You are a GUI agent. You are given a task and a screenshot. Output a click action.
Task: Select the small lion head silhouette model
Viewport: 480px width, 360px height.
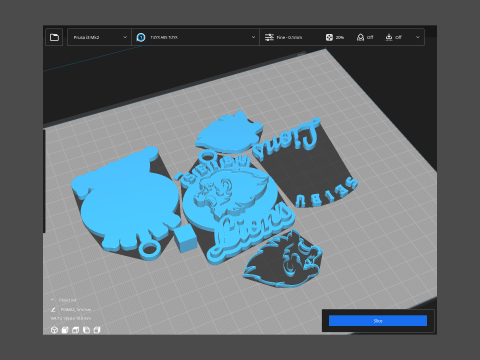coord(229,133)
